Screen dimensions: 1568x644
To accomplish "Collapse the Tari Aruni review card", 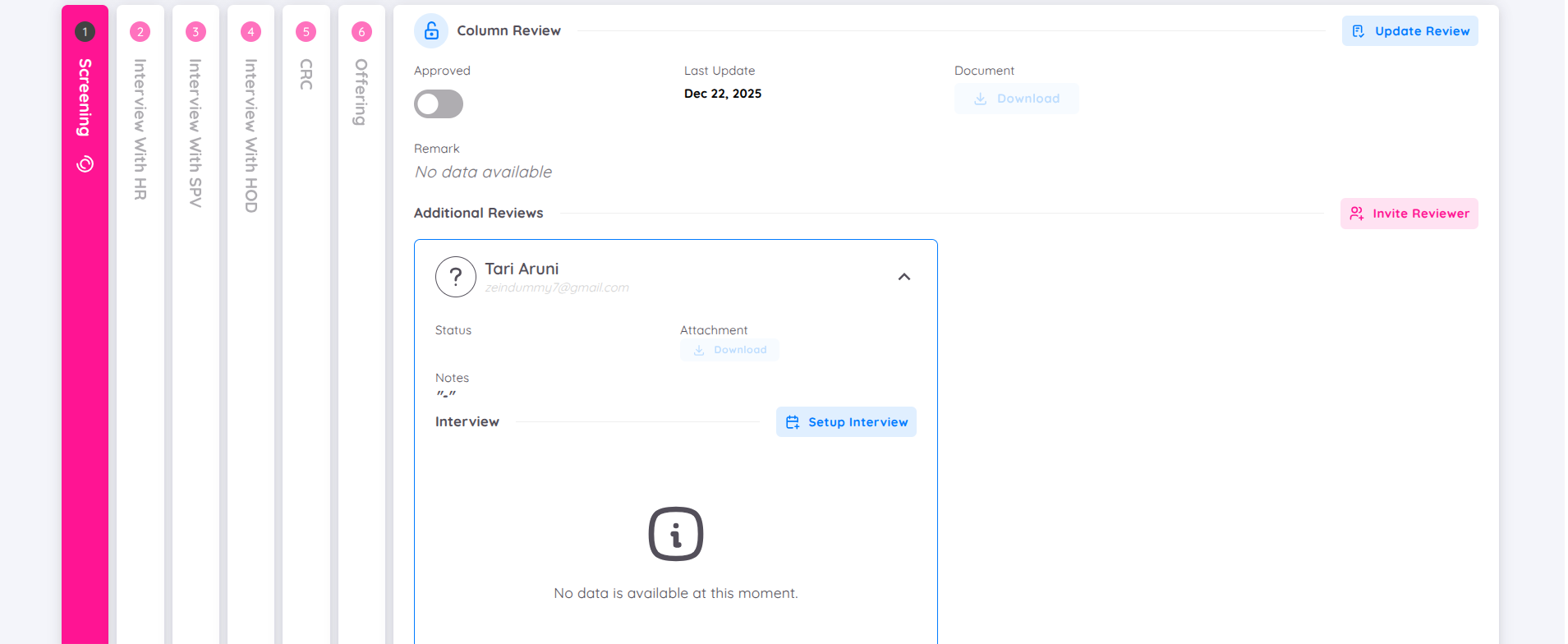I will click(x=904, y=277).
